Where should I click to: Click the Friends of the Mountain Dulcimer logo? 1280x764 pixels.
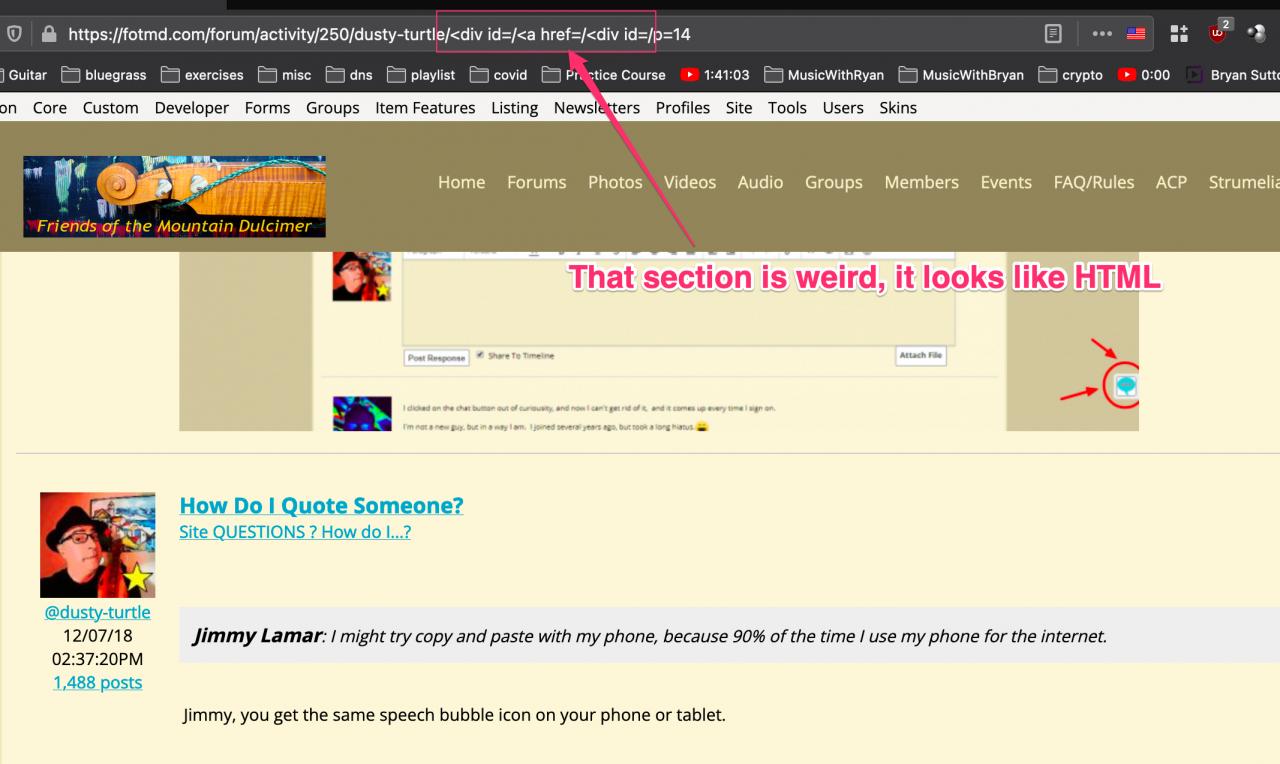pos(175,196)
